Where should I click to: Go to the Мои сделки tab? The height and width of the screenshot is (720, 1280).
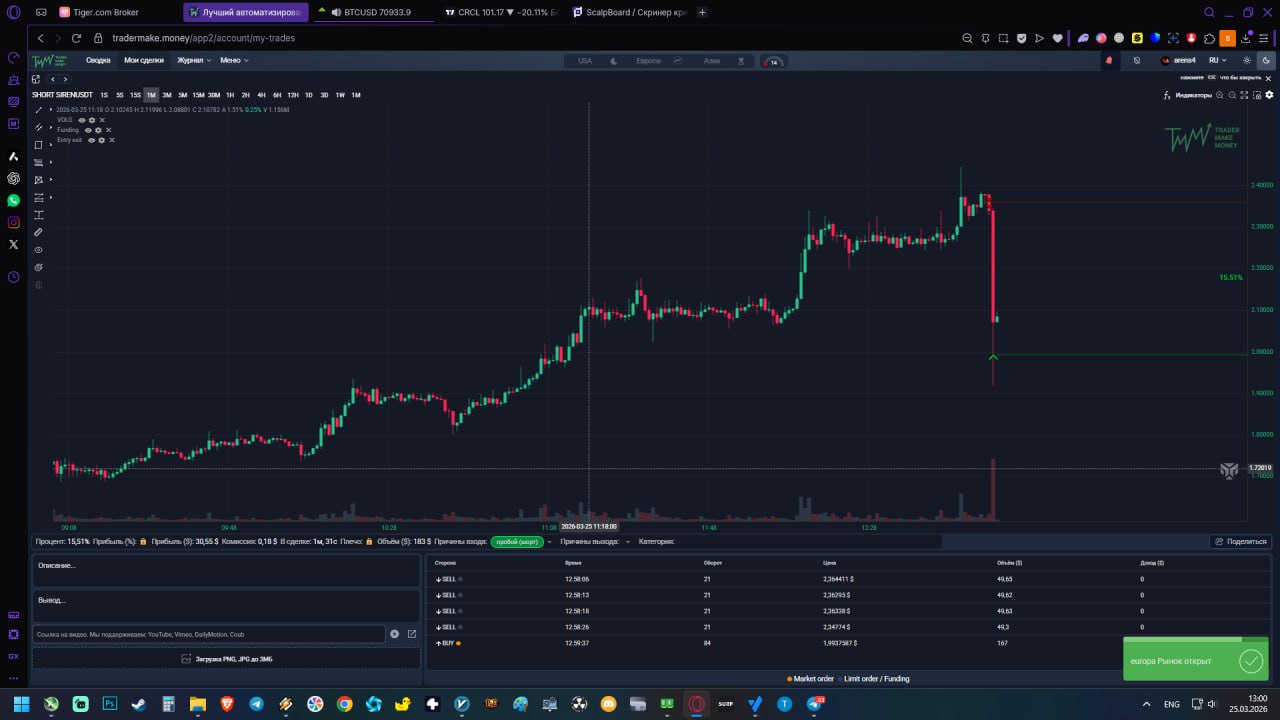click(x=144, y=61)
